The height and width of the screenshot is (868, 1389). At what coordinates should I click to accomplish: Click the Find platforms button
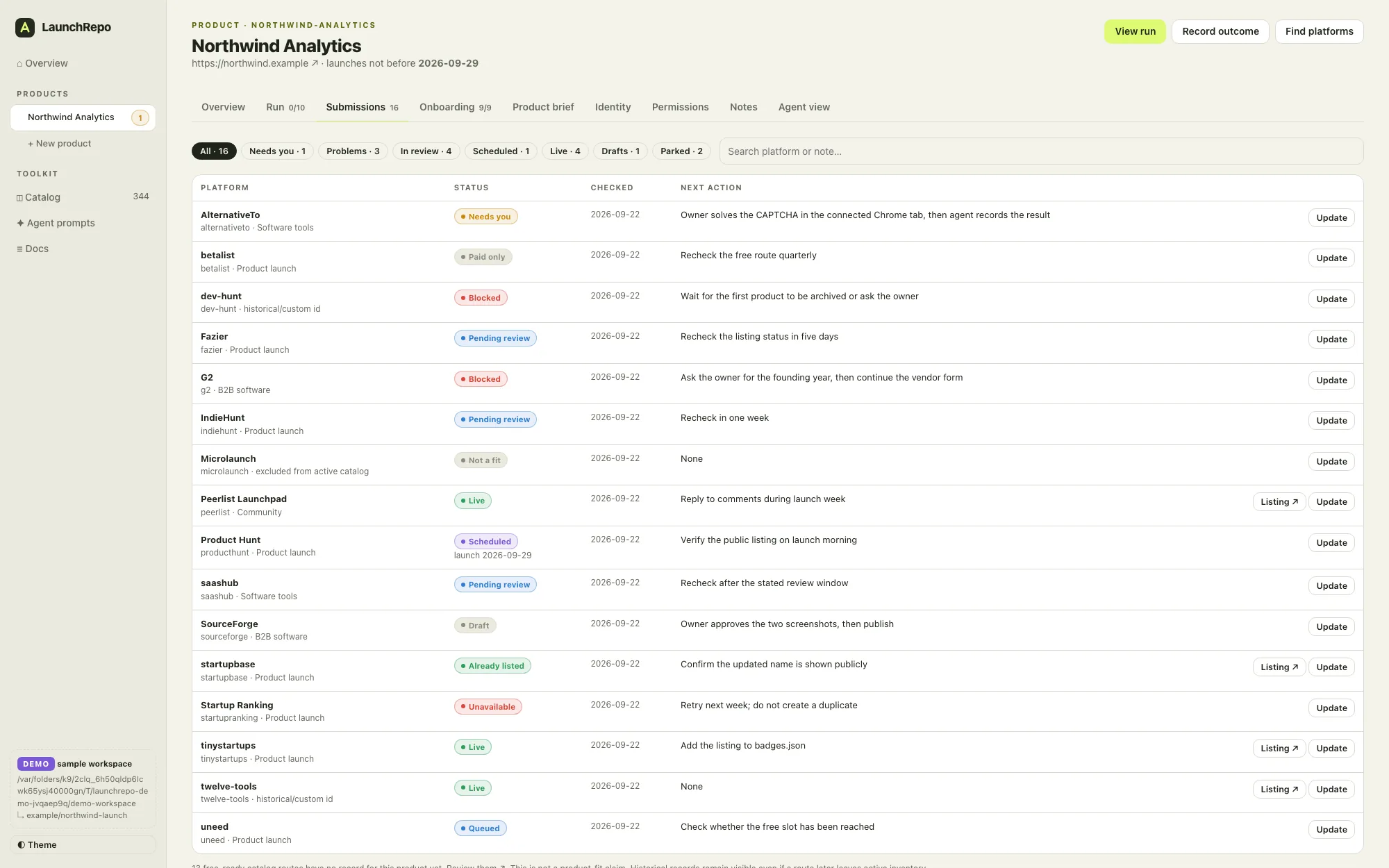click(x=1319, y=31)
